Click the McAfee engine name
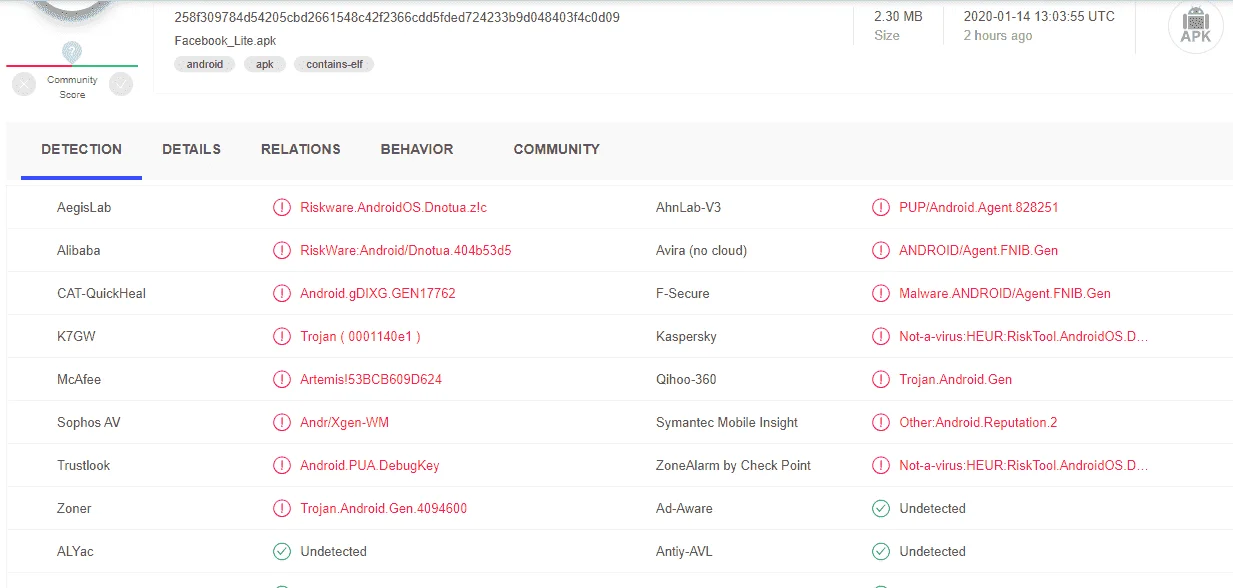 pyautogui.click(x=79, y=379)
